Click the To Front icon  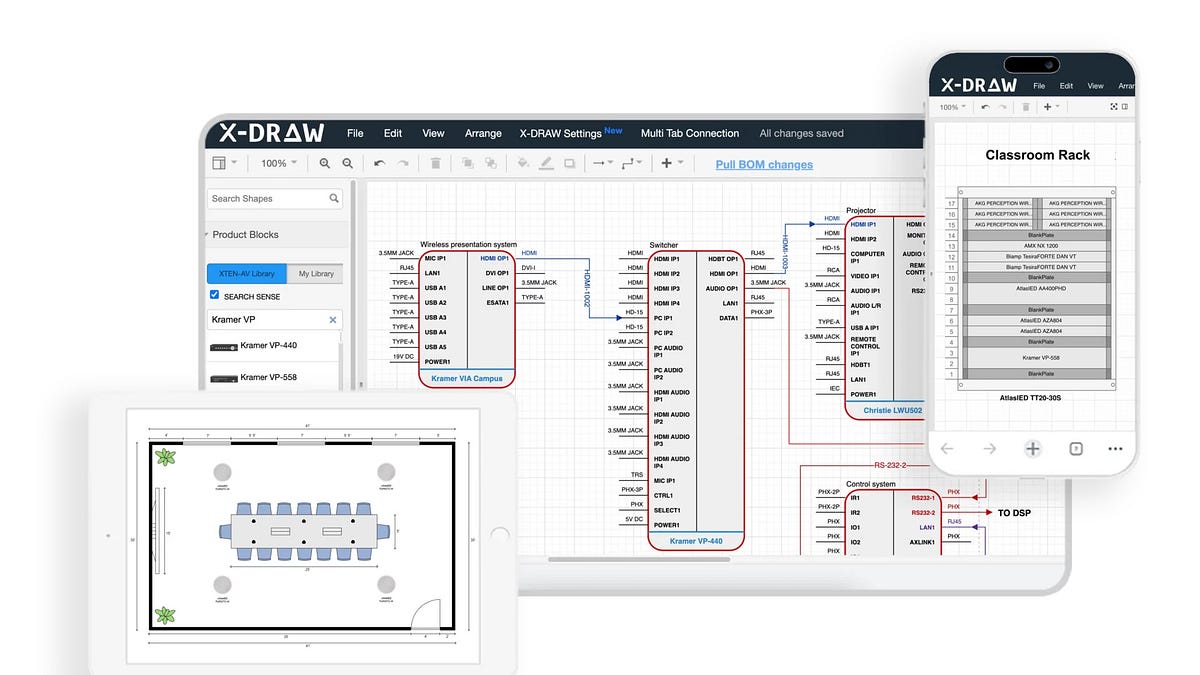467,163
